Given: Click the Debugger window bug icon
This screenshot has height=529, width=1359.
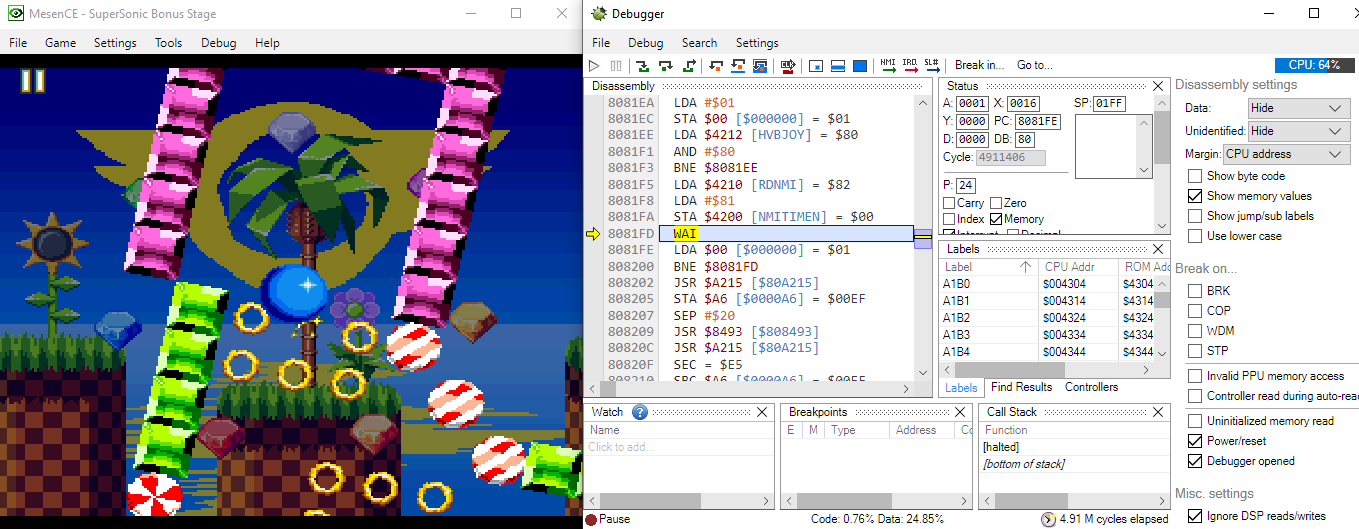Looking at the screenshot, I should (599, 14).
